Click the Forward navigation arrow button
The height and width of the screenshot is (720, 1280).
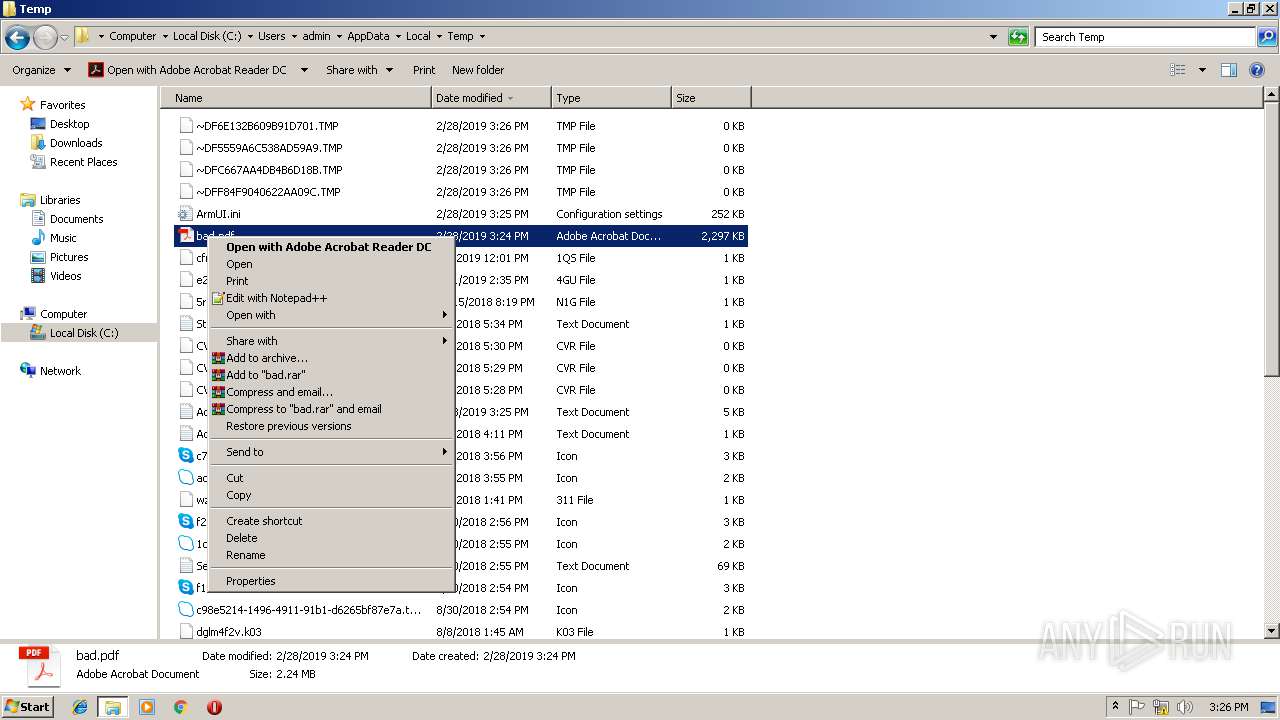tap(45, 38)
